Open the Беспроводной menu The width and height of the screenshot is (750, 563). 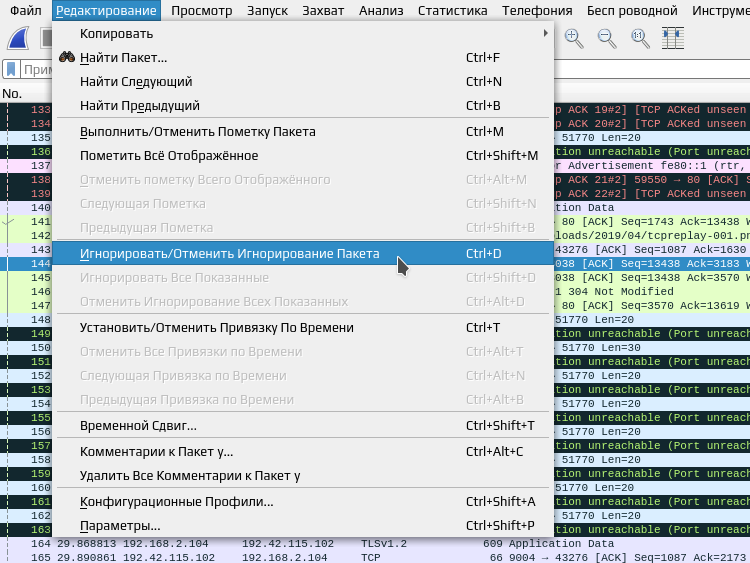pos(632,11)
